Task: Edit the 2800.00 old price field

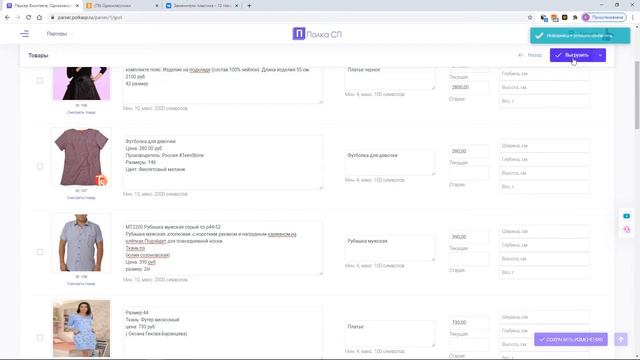Action: pyautogui.click(x=469, y=87)
